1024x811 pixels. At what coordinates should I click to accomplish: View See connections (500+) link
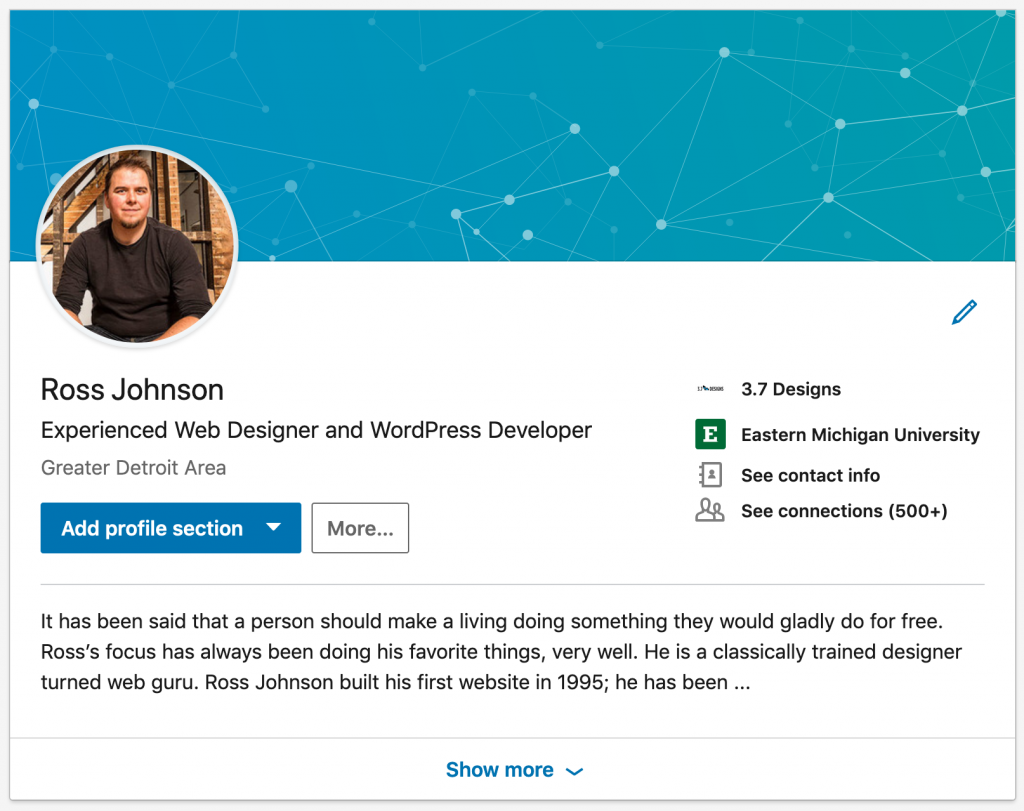[844, 511]
